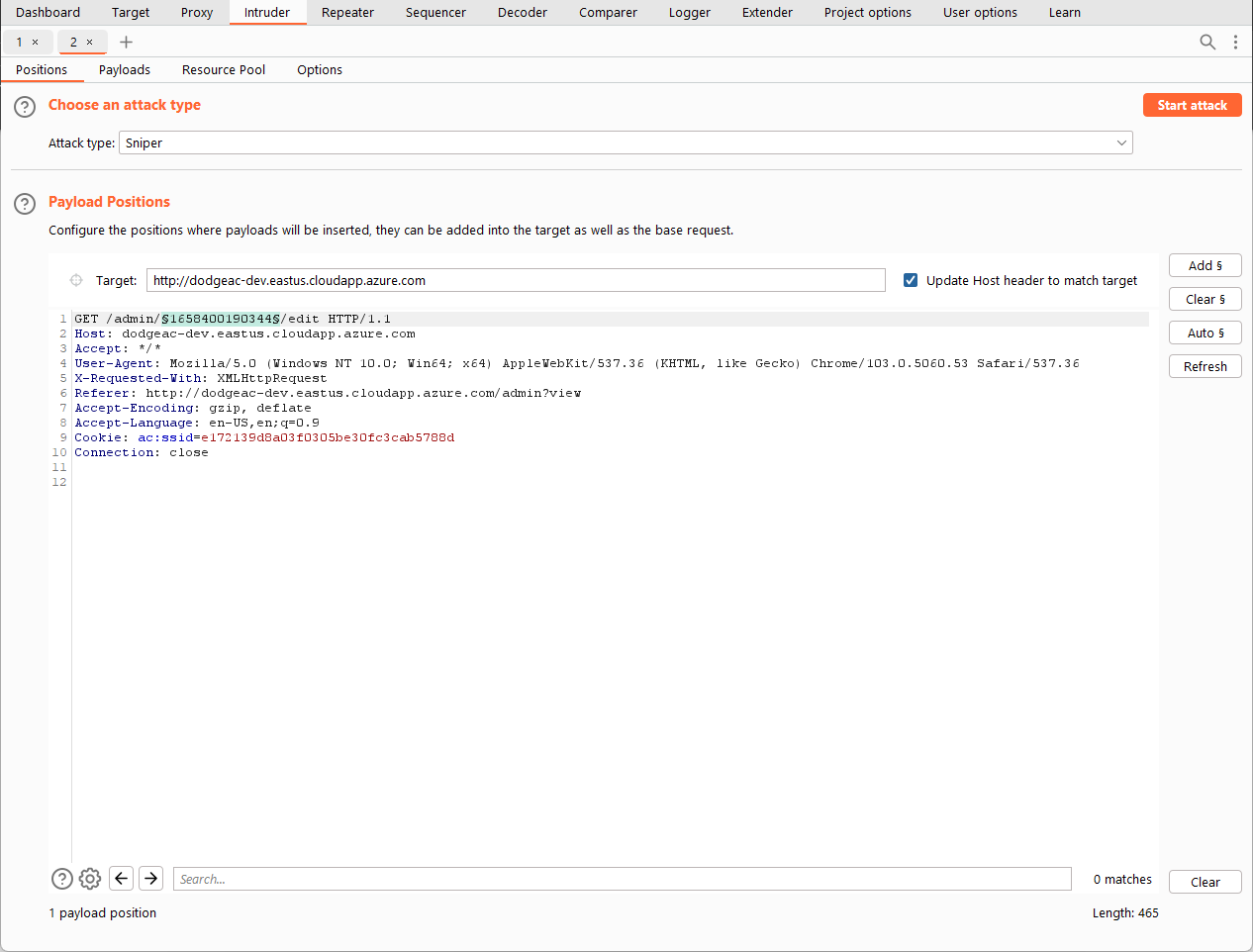Click the Connection: close line
Image resolution: width=1253 pixels, height=952 pixels.
142,452
